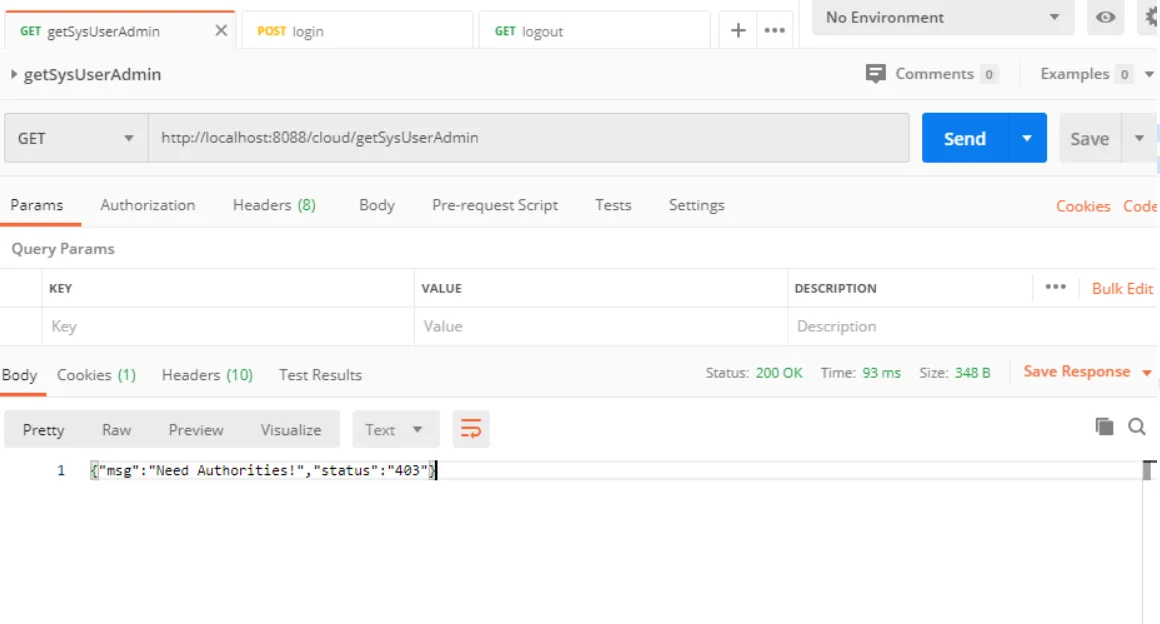Screen dimensions: 1160x624
Task: Switch to the GET logout tab
Action: click(594, 31)
